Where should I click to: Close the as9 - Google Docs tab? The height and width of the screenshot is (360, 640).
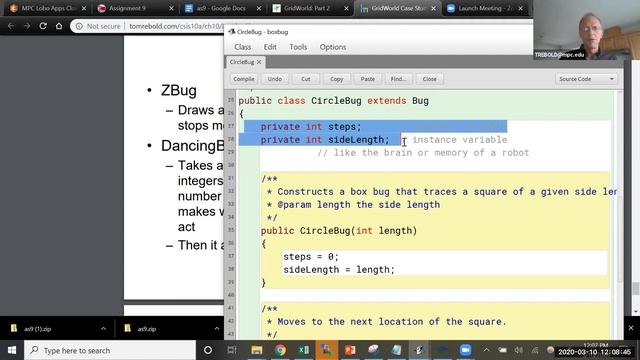point(259,8)
